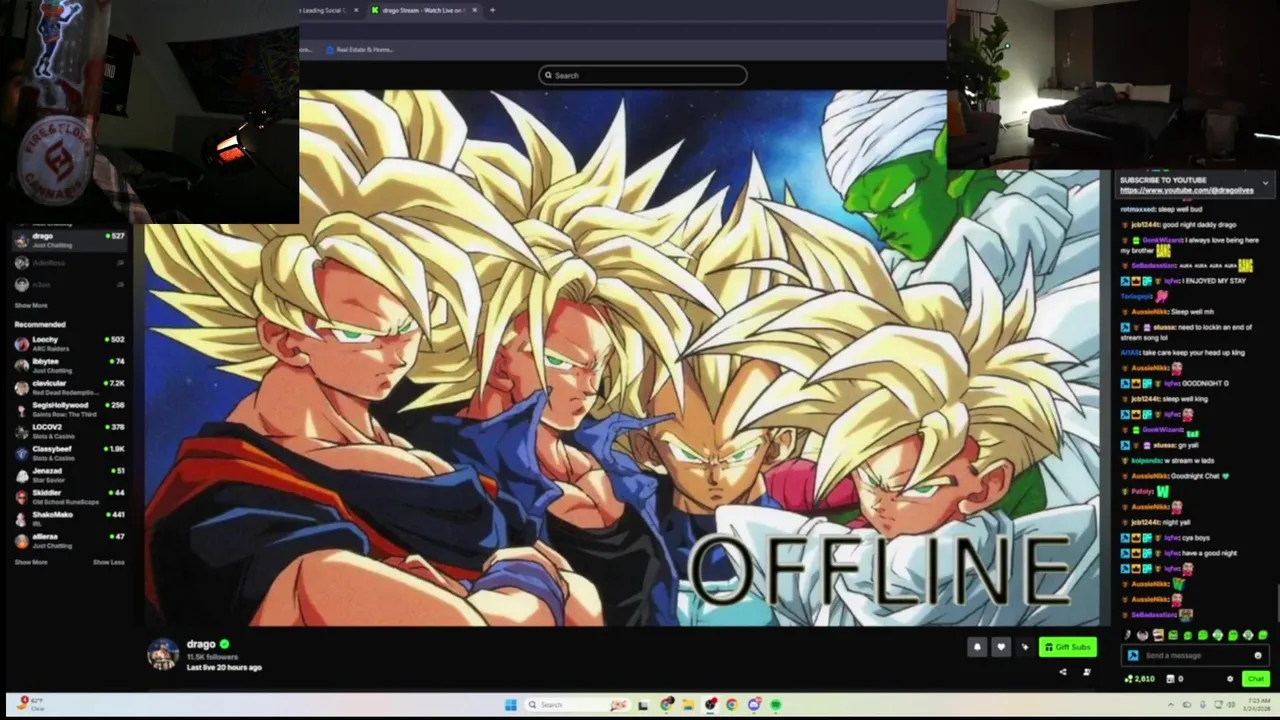Click the share icon below Gift Subs
This screenshot has height=720, width=1280.
click(x=1063, y=672)
